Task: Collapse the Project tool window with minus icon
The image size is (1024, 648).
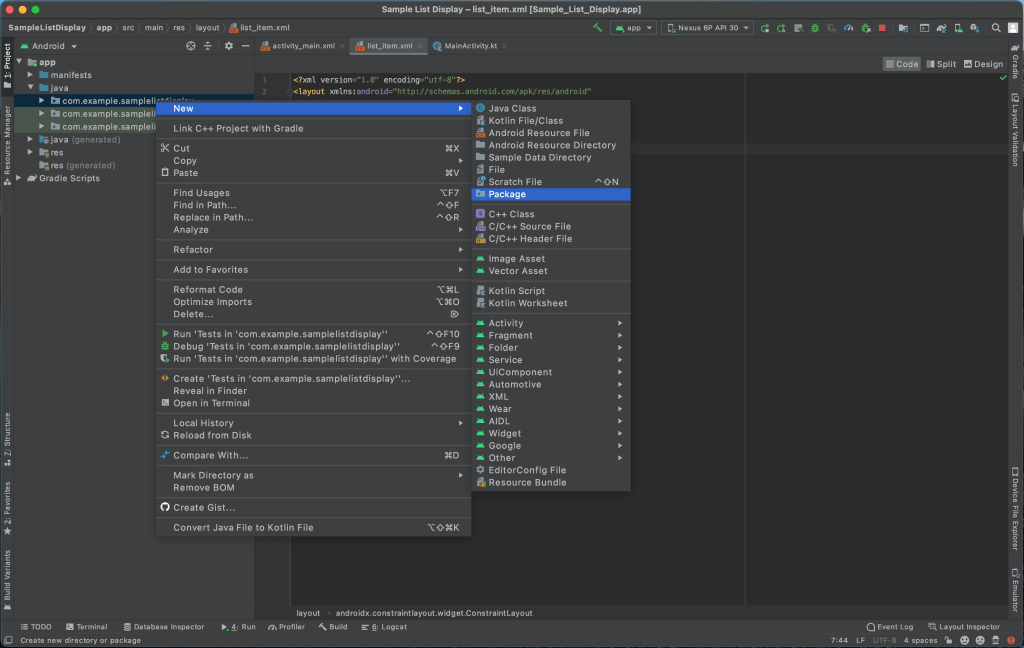Action: [245, 46]
